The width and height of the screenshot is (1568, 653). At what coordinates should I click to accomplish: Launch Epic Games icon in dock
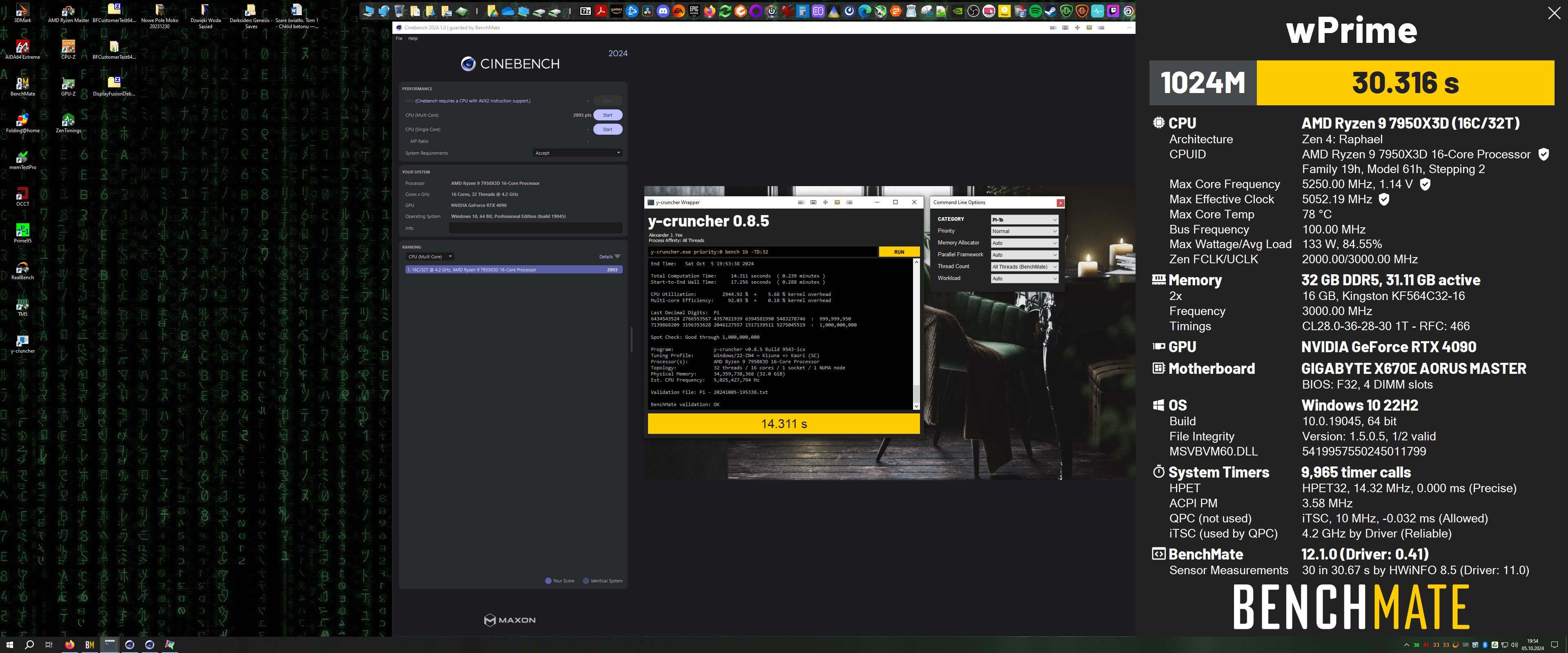(x=695, y=11)
